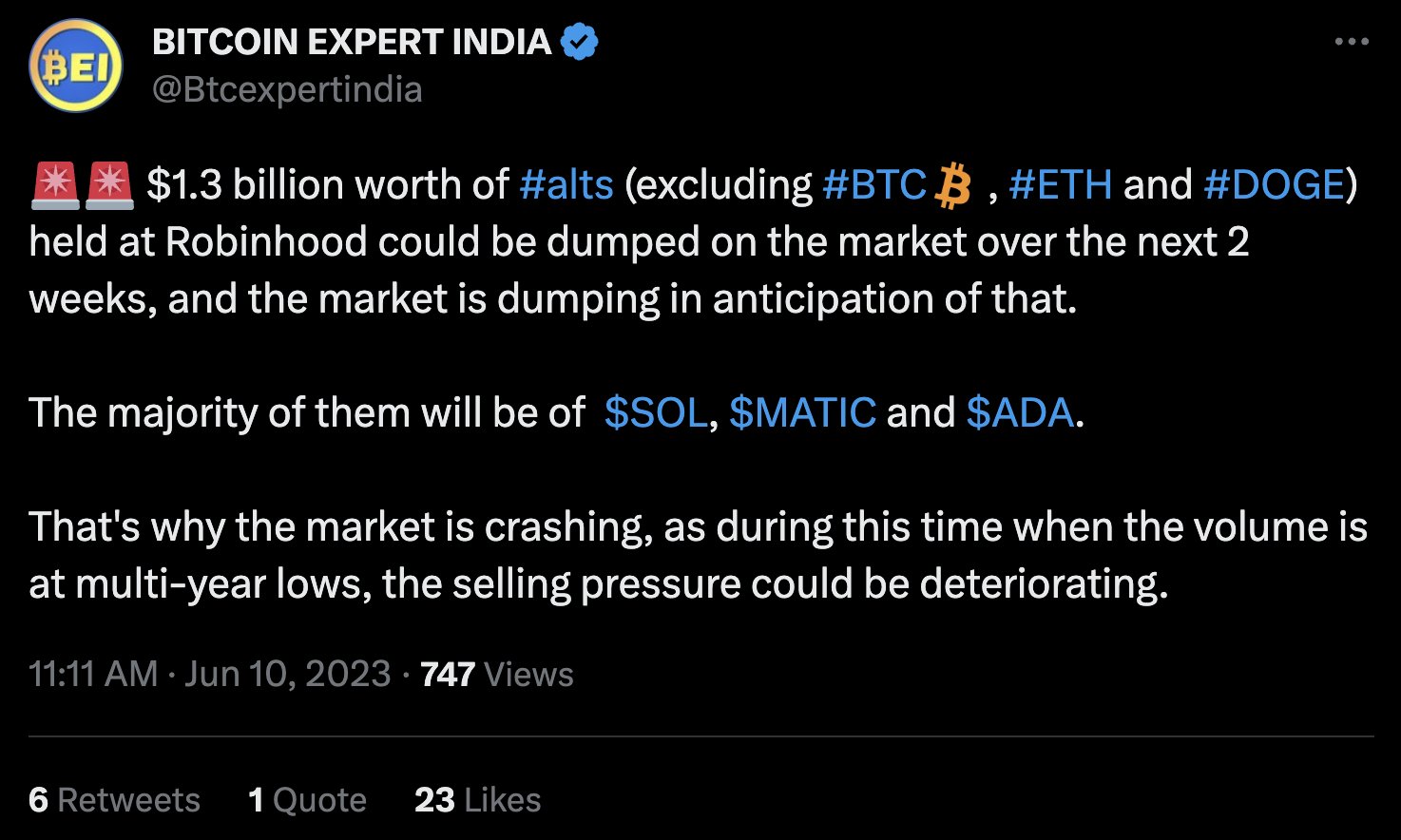1401x840 pixels.
Task: Open the three-dot more options menu
Action: click(x=1352, y=42)
